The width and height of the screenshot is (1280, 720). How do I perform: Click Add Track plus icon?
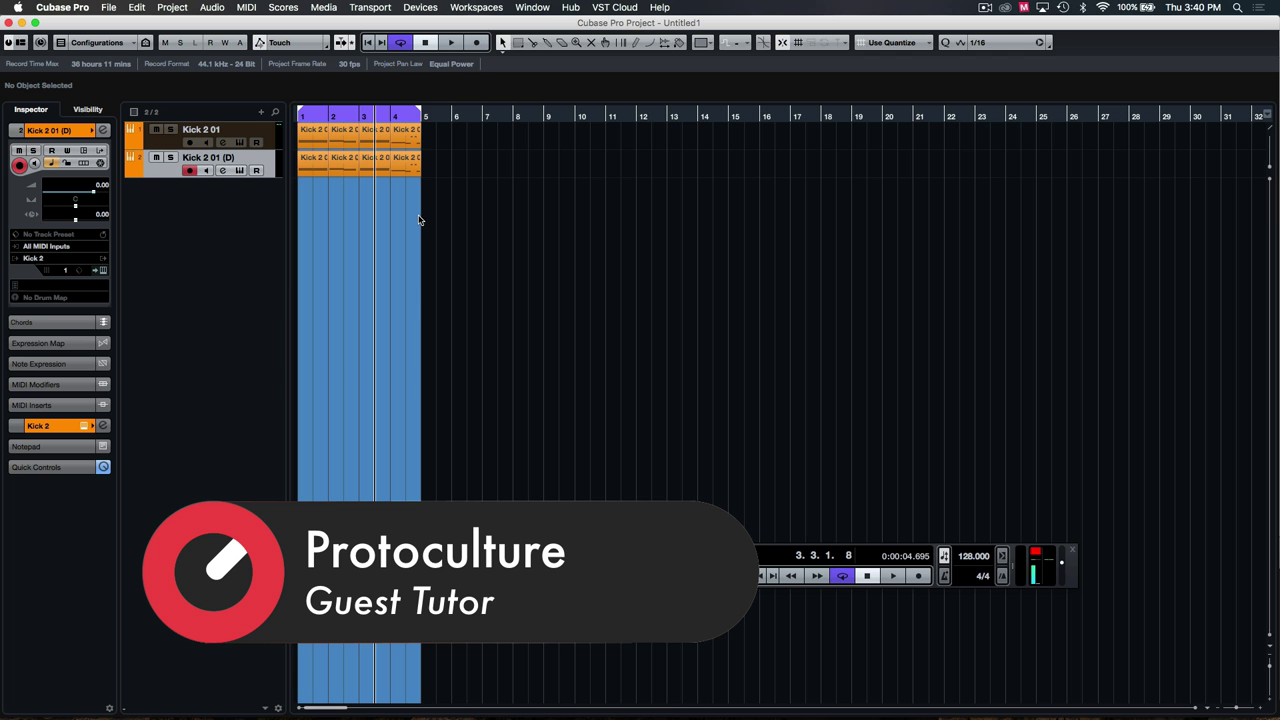click(x=261, y=112)
